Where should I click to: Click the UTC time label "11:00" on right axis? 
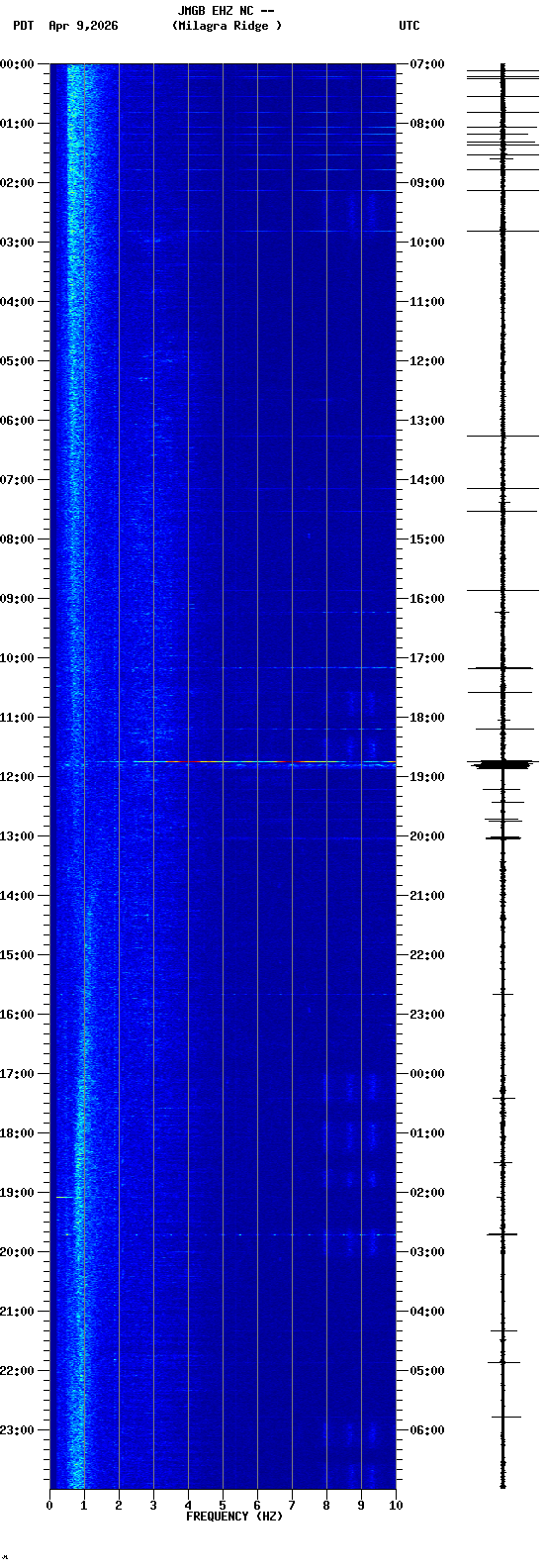[x=427, y=302]
